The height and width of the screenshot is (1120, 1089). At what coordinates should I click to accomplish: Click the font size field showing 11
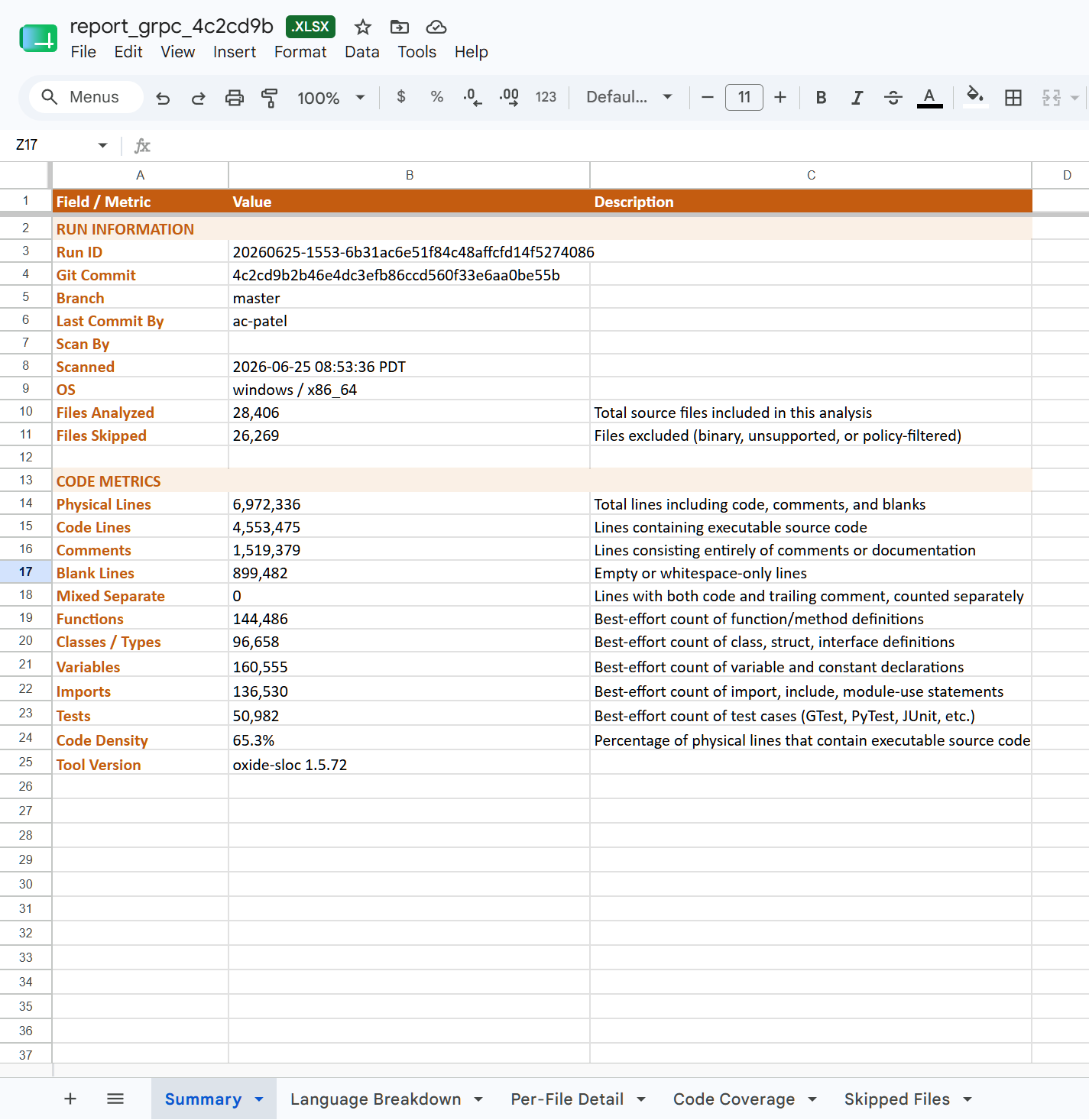[x=744, y=97]
